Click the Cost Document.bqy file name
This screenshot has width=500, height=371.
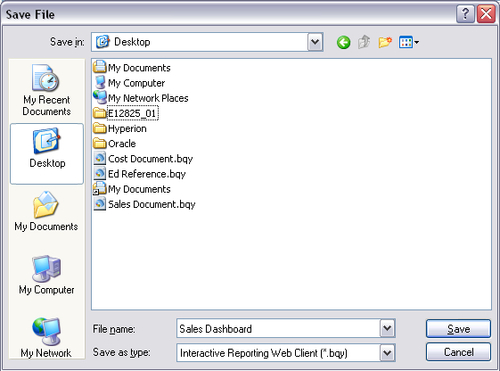pos(150,159)
